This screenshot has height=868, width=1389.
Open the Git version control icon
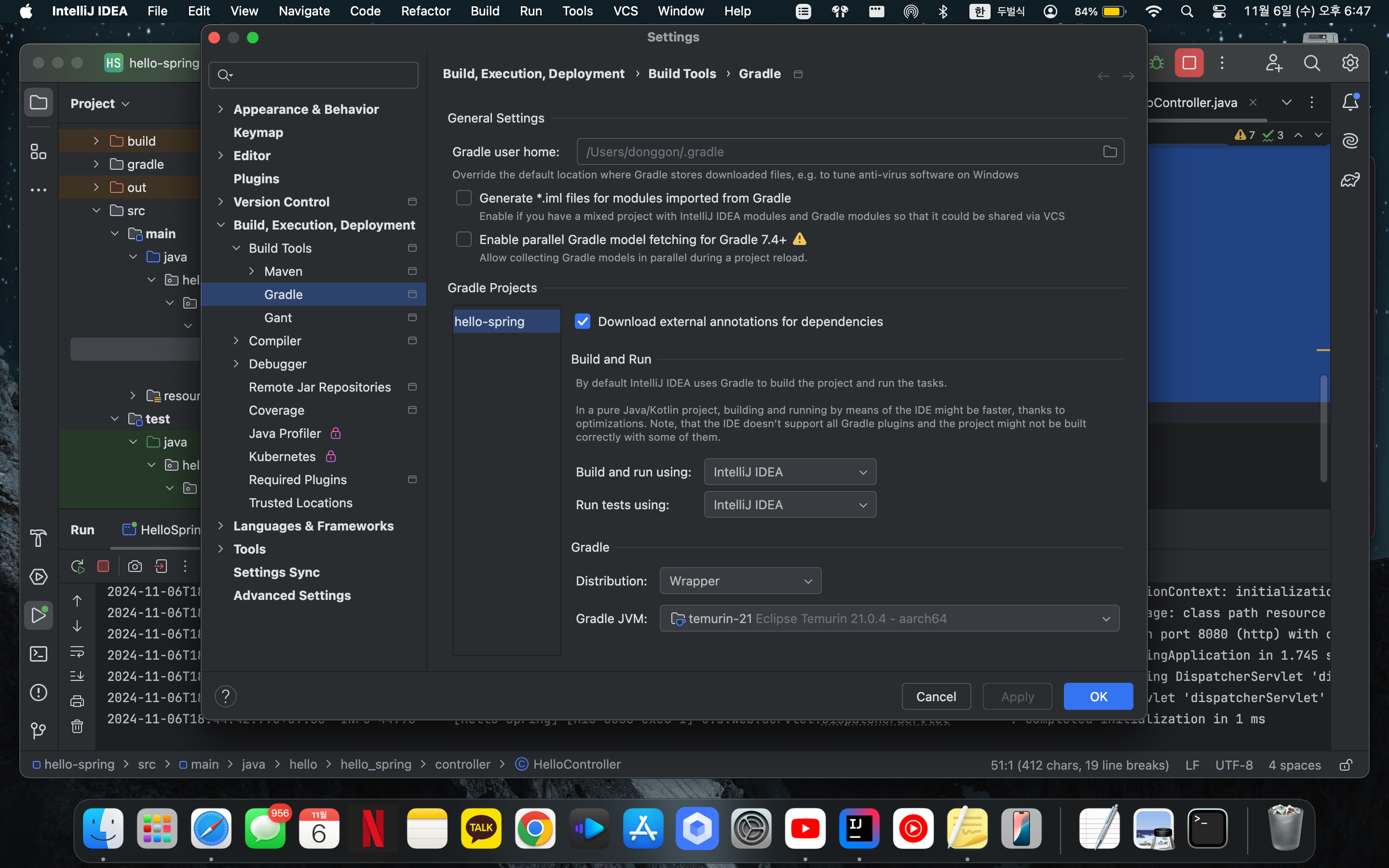point(39,730)
